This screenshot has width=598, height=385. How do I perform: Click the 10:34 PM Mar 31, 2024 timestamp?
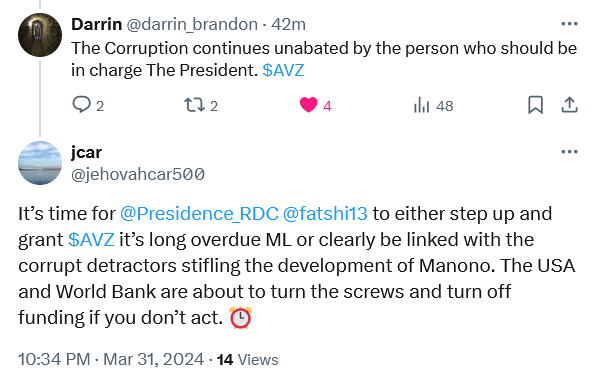pyautogui.click(x=111, y=359)
